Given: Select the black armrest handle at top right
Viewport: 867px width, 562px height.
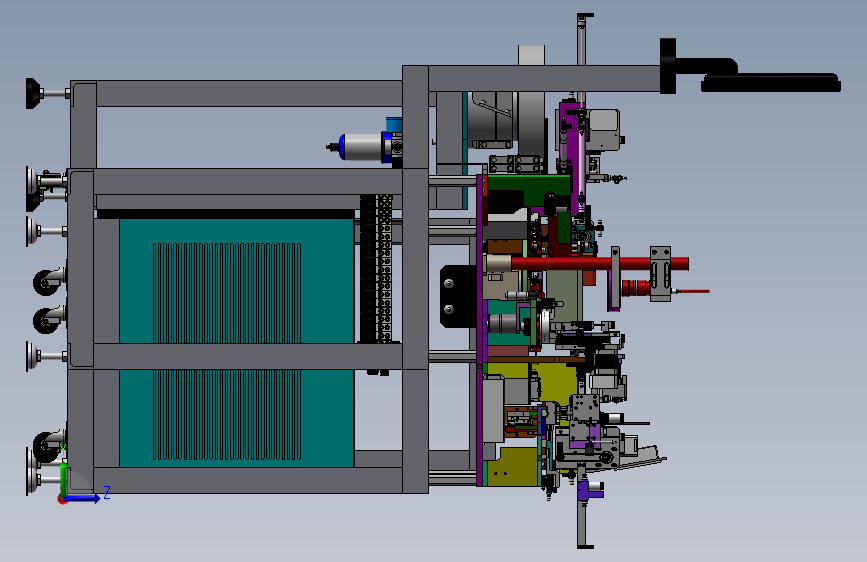Looking at the screenshot, I should (771, 83).
